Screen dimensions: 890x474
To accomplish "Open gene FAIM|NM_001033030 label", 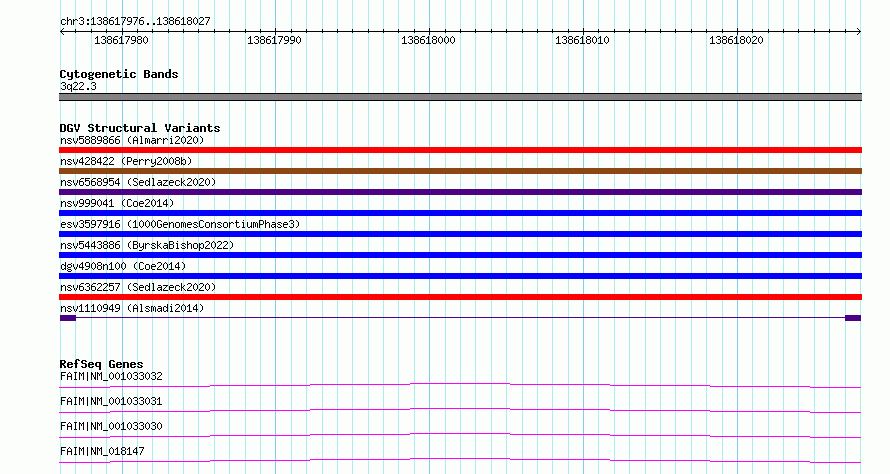I will 111,426.
